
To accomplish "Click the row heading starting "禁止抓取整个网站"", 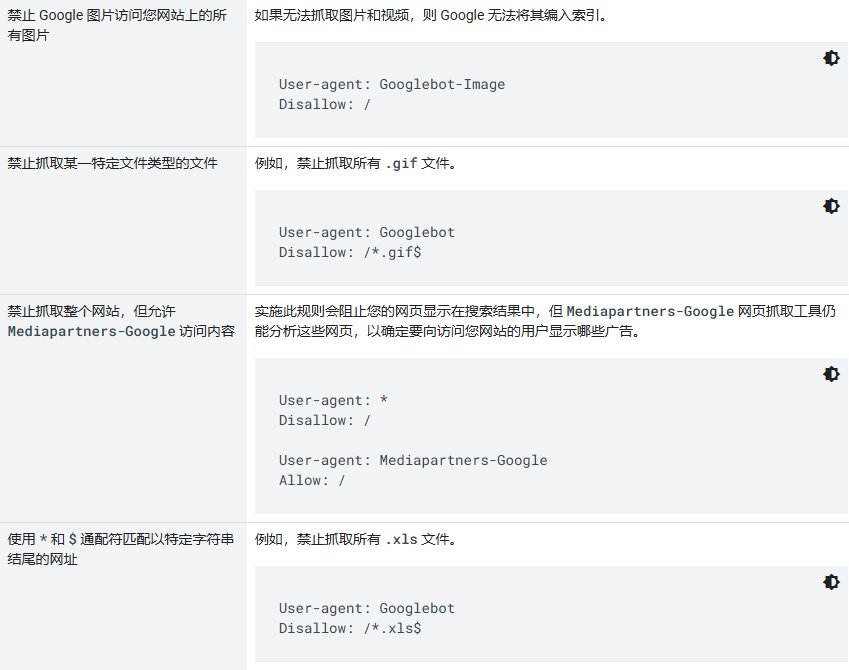I will click(x=120, y=321).
